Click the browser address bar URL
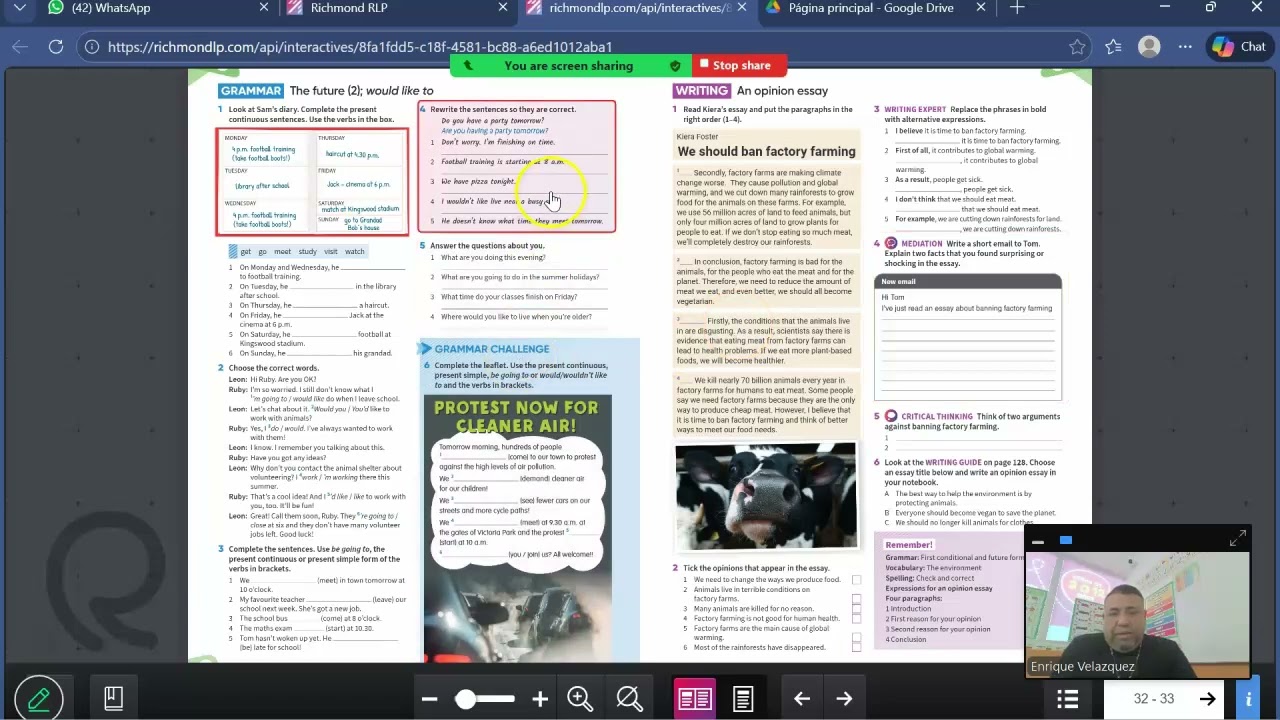The height and width of the screenshot is (720, 1280). (x=360, y=47)
